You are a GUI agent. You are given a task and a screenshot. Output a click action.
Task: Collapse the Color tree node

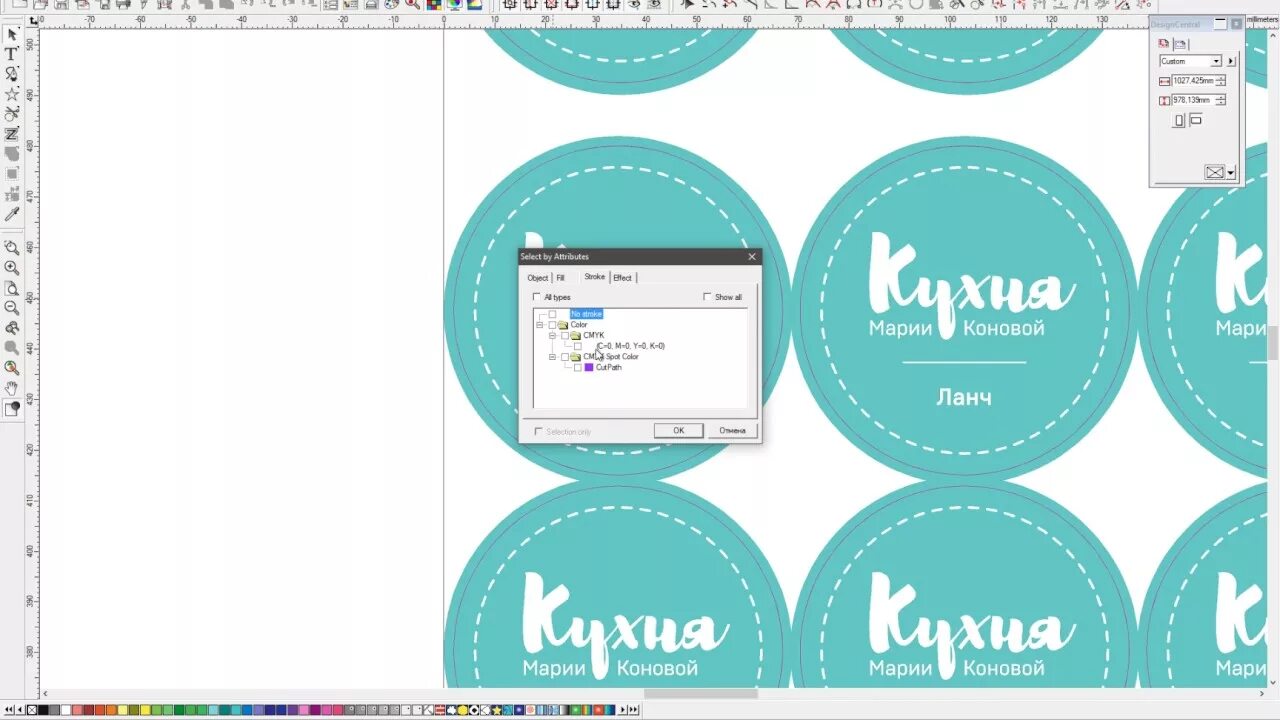540,325
